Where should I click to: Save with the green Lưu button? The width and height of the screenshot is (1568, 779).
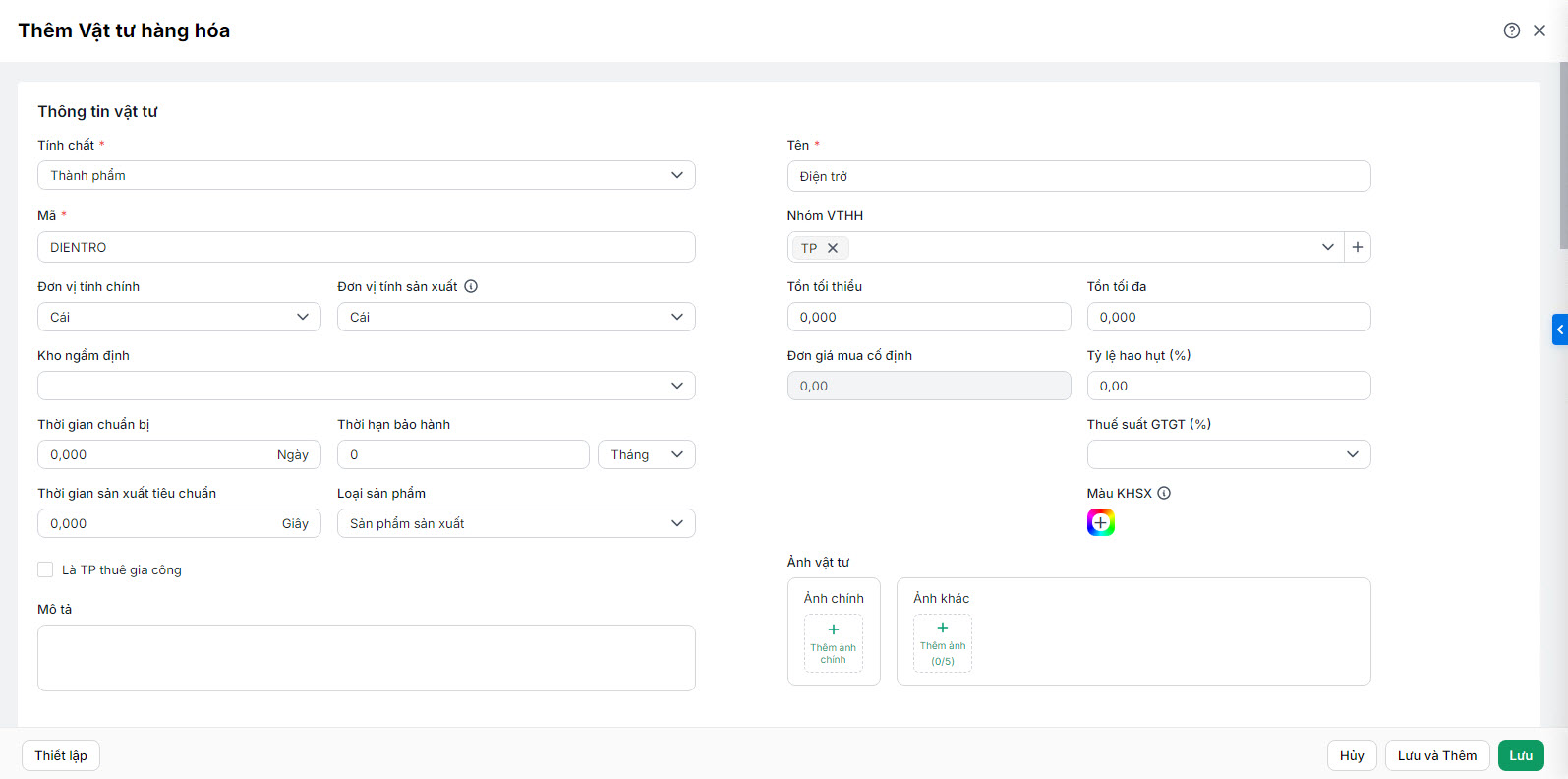click(1521, 755)
